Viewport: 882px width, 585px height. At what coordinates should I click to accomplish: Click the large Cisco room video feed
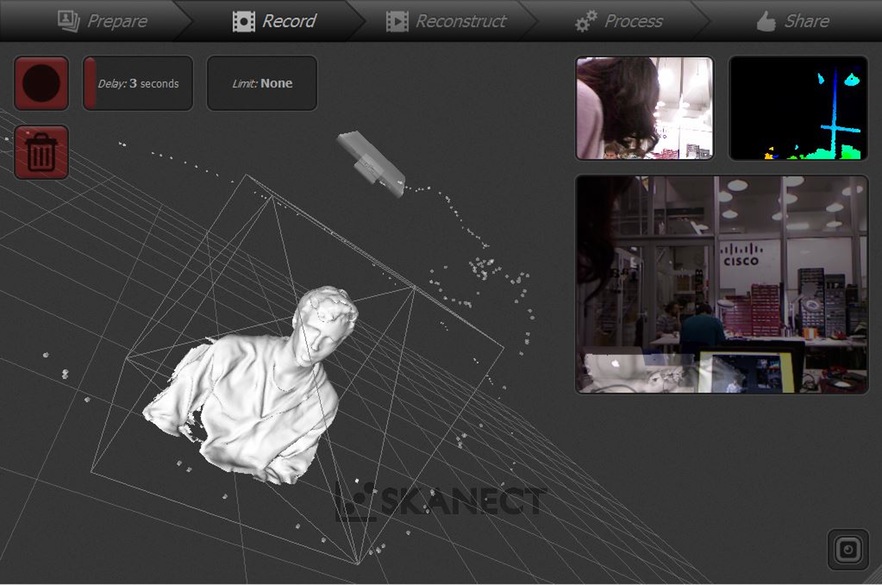point(722,284)
